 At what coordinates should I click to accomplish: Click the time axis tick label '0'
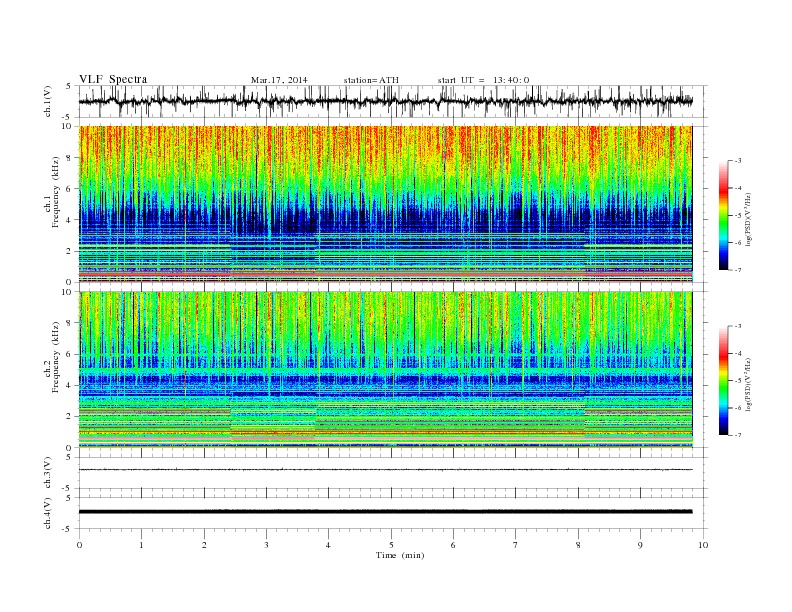pyautogui.click(x=79, y=545)
